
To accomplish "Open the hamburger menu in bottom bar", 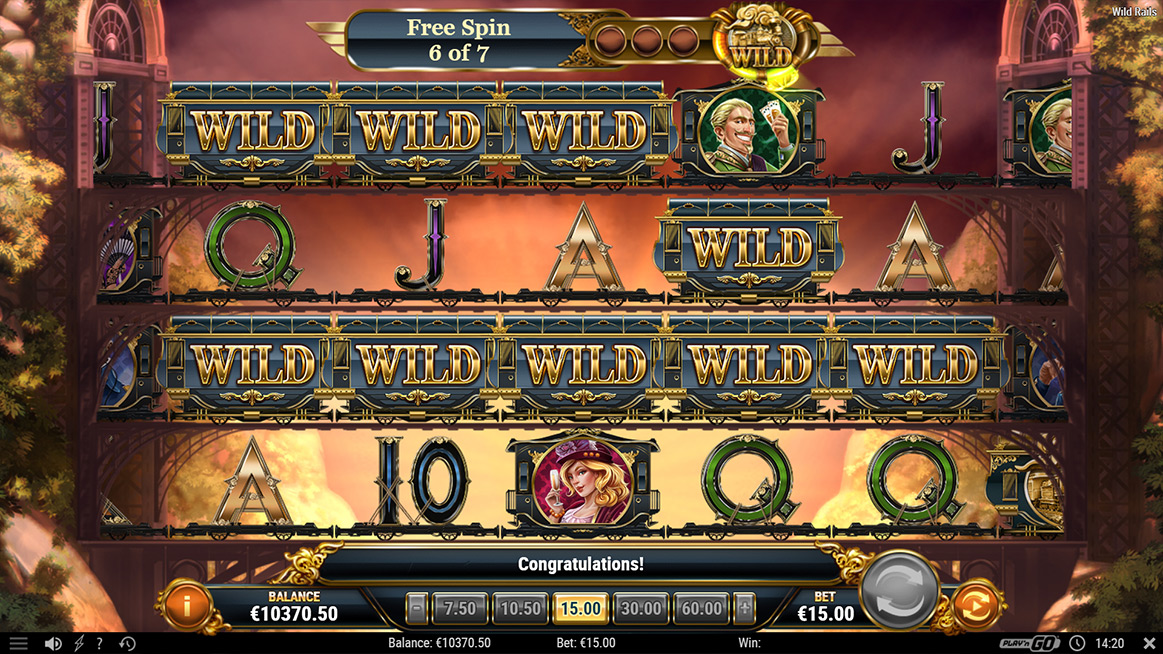I will click(x=19, y=644).
